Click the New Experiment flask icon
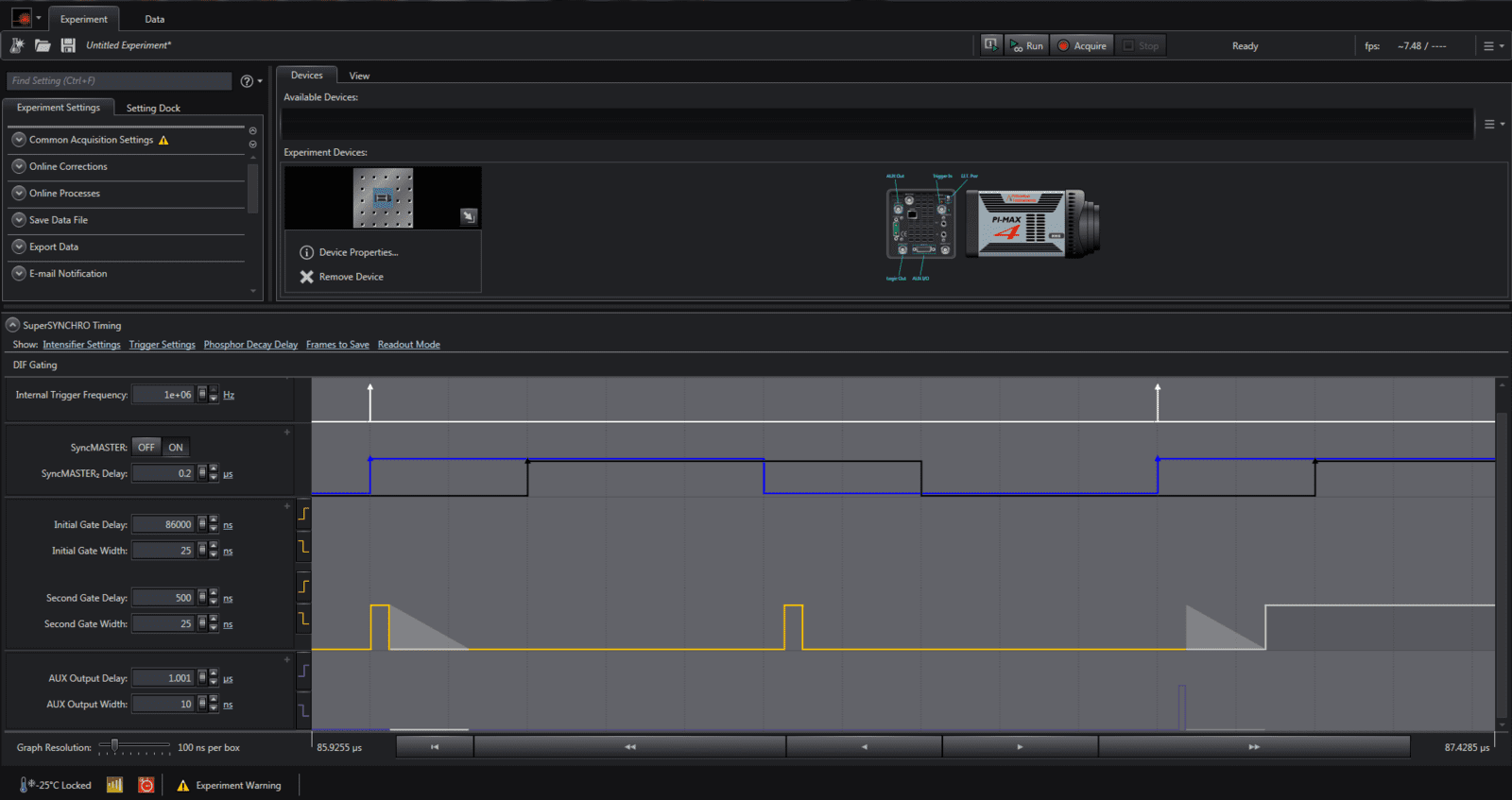Viewport: 1512px width, 800px height. 17,45
